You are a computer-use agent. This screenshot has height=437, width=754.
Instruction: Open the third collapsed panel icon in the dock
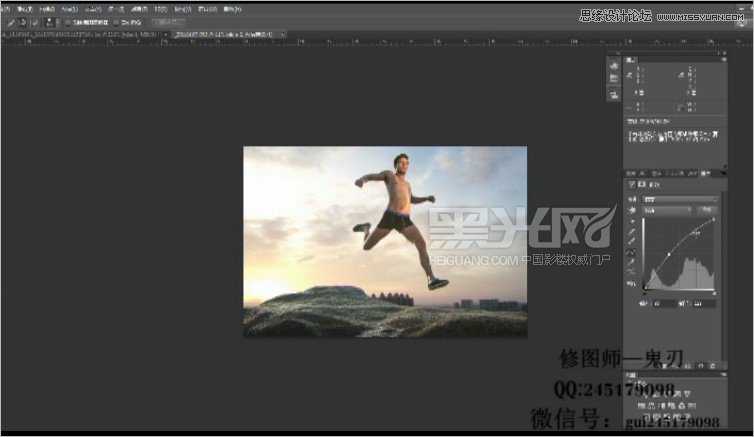pyautogui.click(x=613, y=94)
